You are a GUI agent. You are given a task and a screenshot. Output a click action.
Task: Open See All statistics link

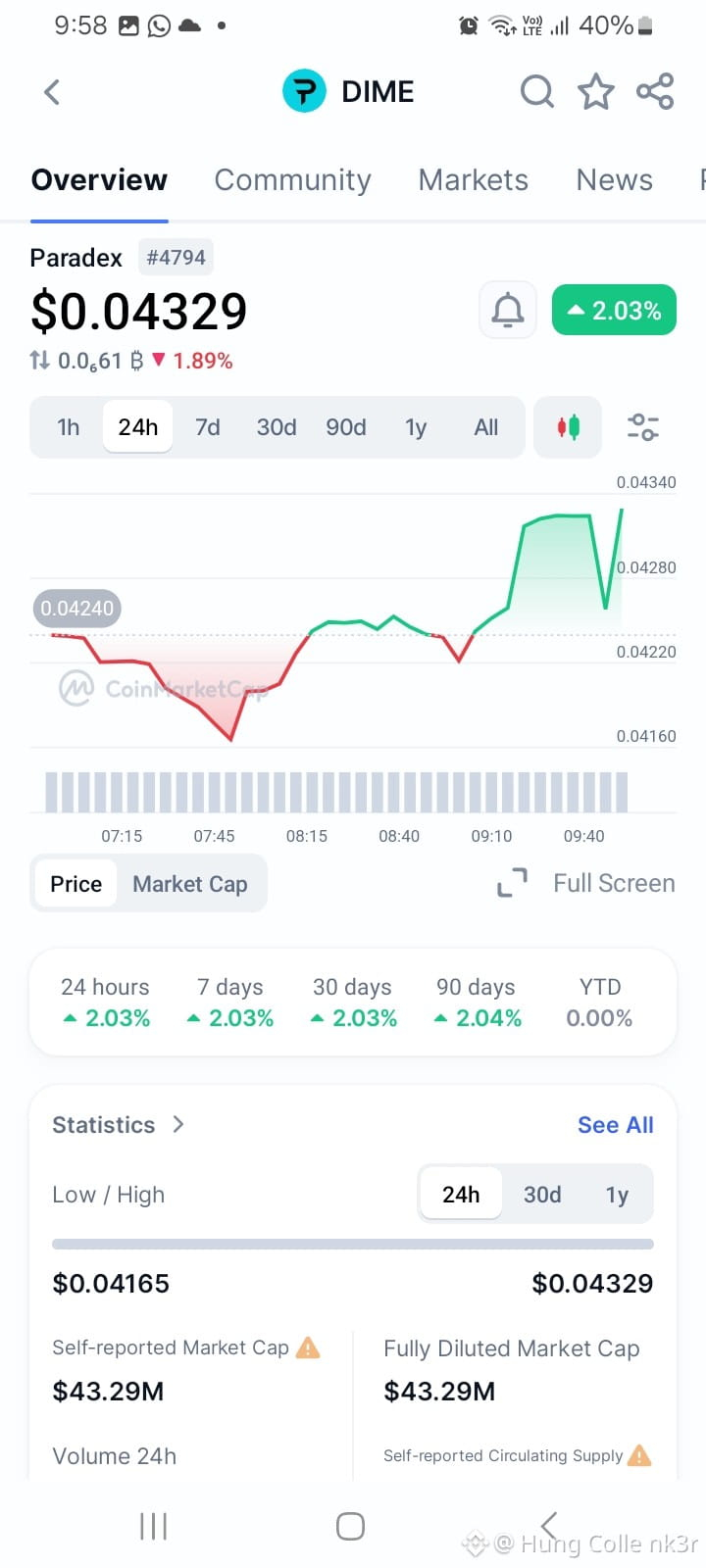point(616,1125)
